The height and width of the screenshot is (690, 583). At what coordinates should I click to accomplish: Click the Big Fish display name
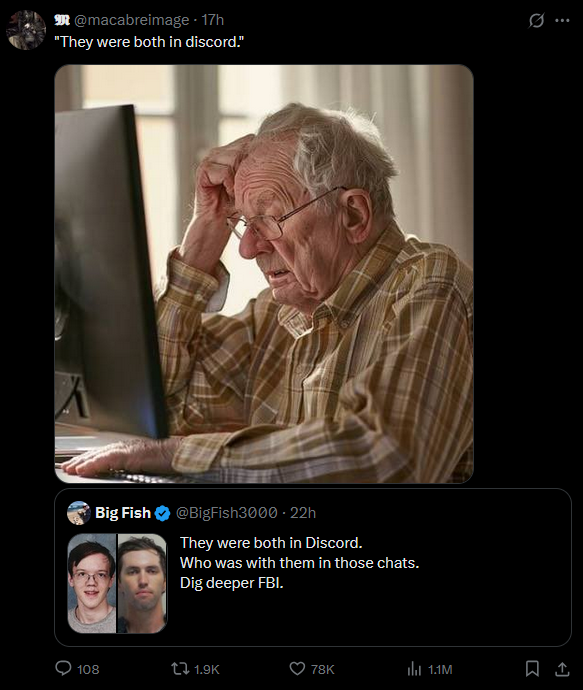click(x=123, y=513)
